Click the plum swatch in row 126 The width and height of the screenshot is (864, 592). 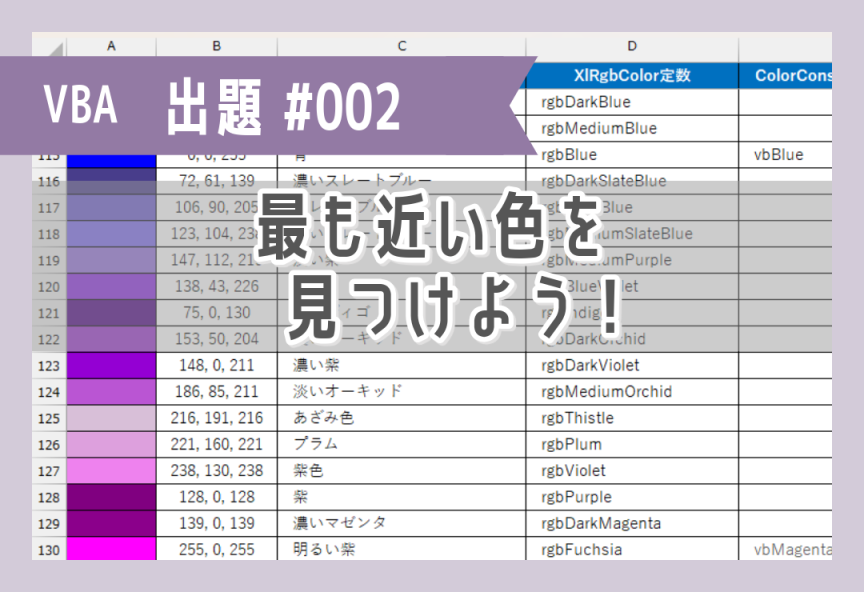click(111, 445)
